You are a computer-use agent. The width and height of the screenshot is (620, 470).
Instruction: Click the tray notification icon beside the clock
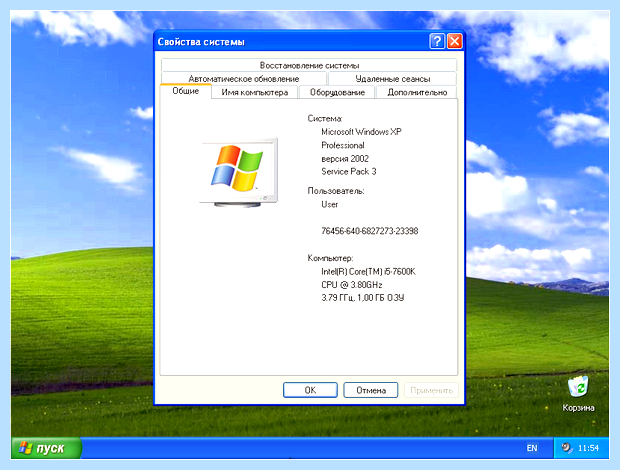pos(567,448)
